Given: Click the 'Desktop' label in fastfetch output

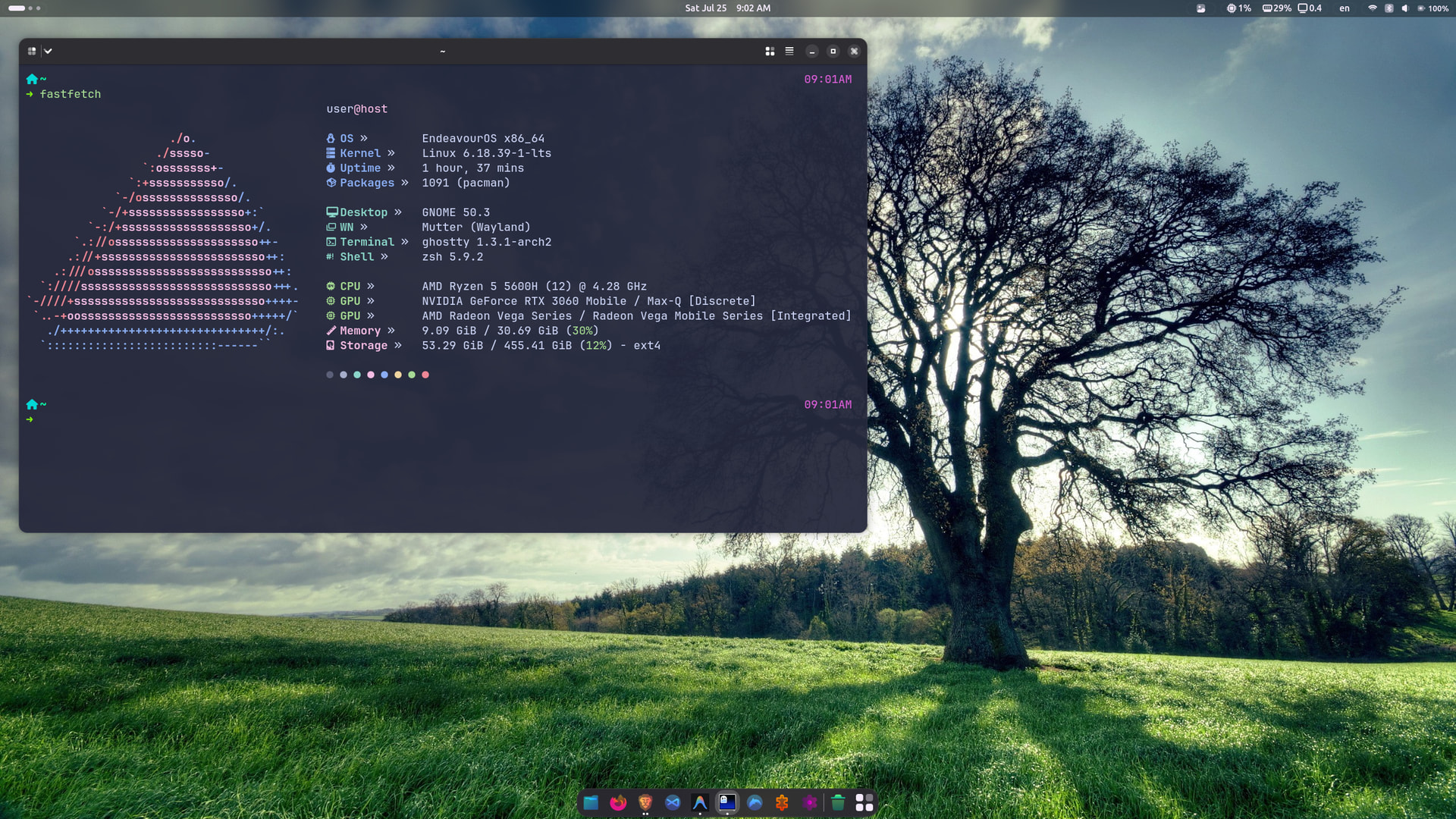Looking at the screenshot, I should (x=363, y=212).
